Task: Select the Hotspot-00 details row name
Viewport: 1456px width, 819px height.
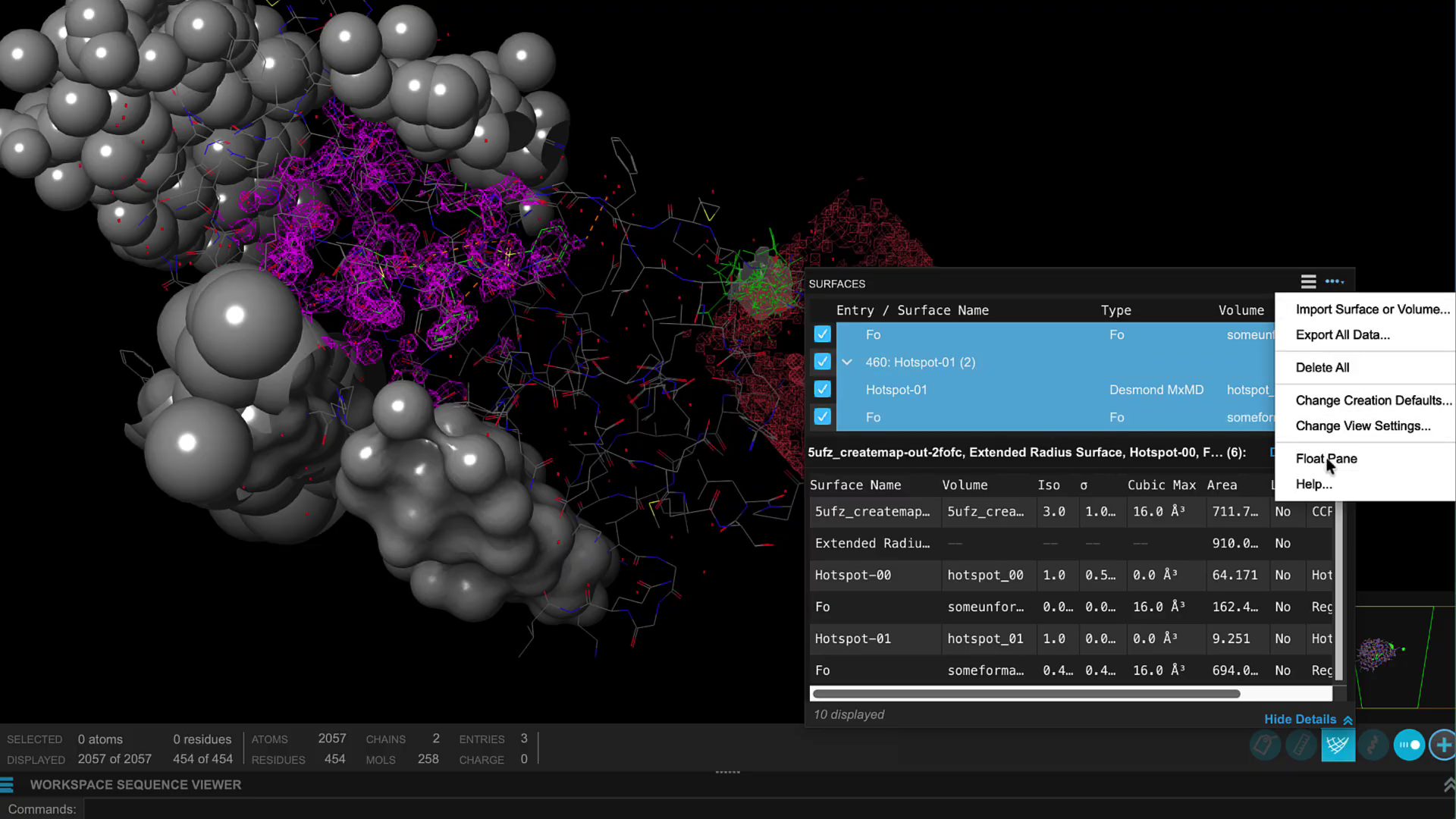Action: coord(852,576)
